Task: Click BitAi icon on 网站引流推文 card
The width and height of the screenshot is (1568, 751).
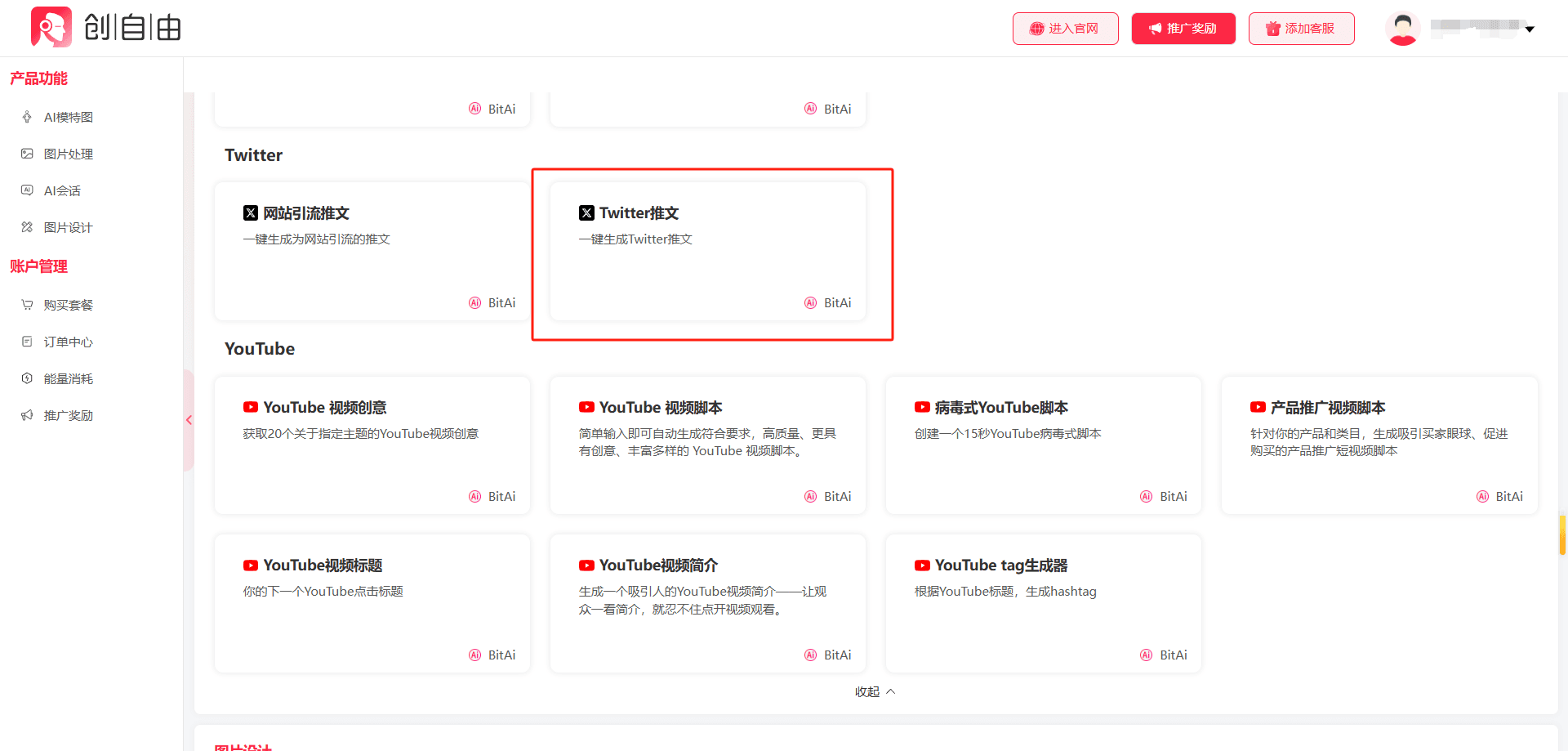Action: (474, 302)
